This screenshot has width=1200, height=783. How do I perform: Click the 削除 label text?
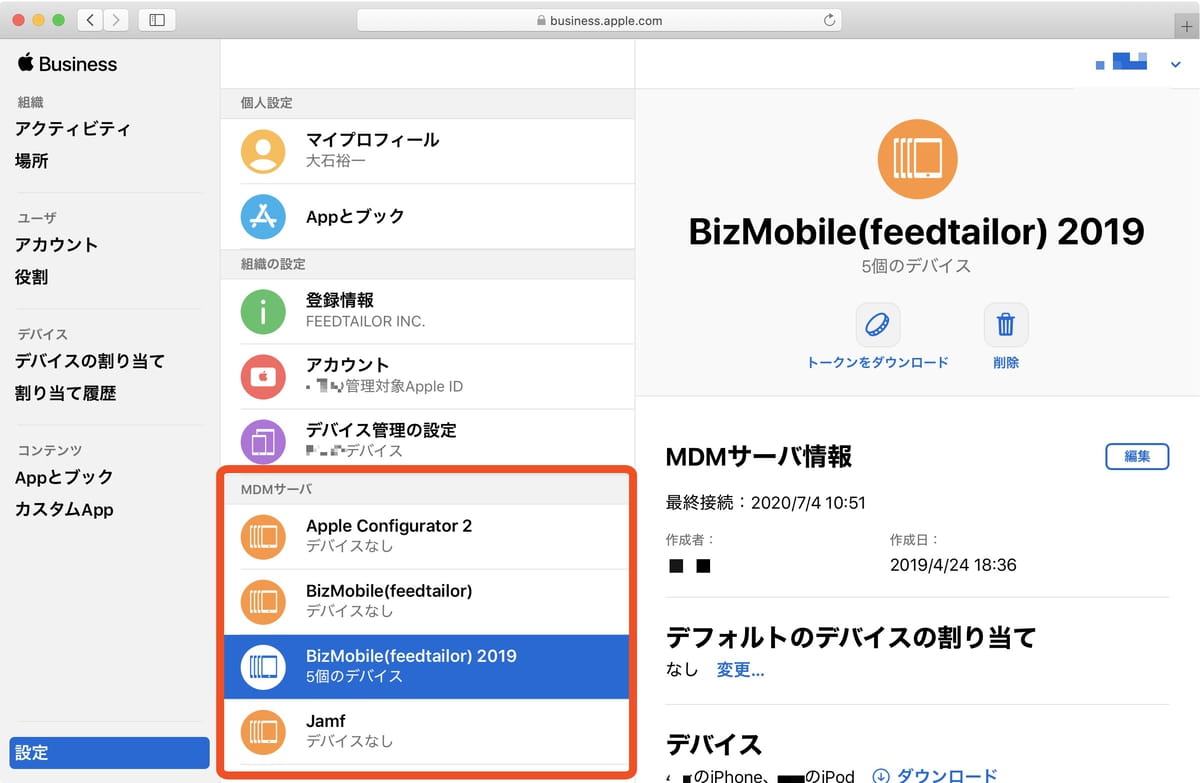click(1006, 363)
